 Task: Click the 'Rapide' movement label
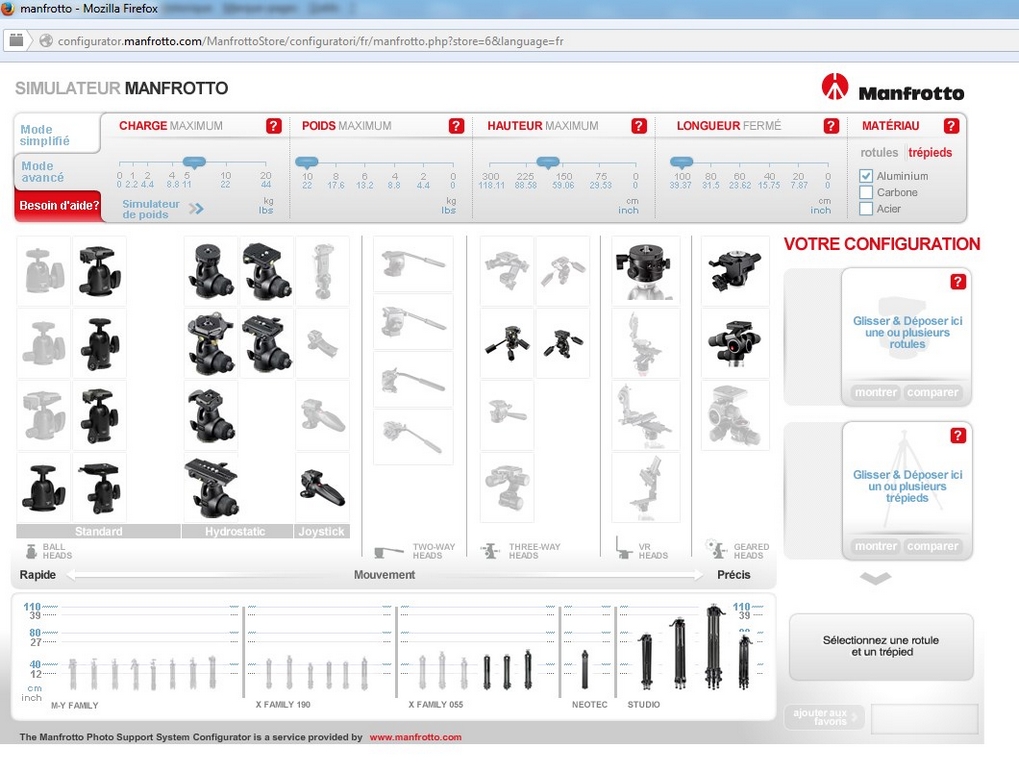pyautogui.click(x=38, y=575)
